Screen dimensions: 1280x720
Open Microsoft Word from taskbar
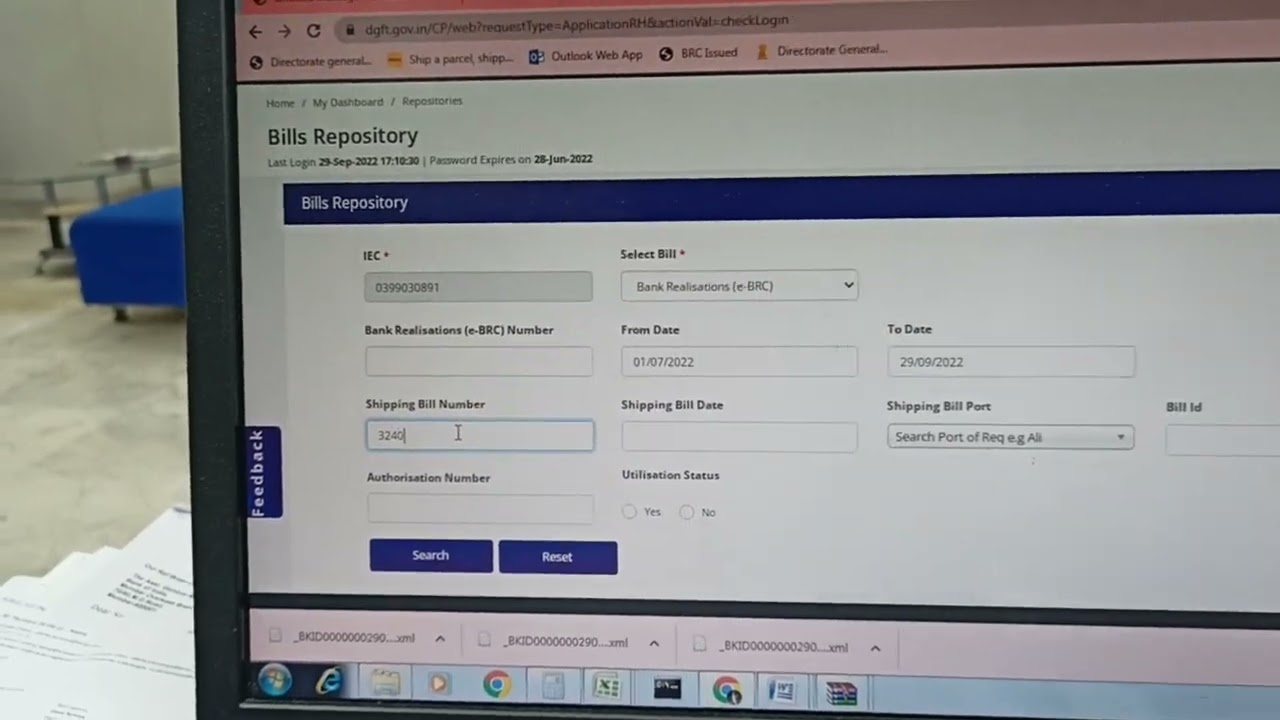click(x=783, y=692)
